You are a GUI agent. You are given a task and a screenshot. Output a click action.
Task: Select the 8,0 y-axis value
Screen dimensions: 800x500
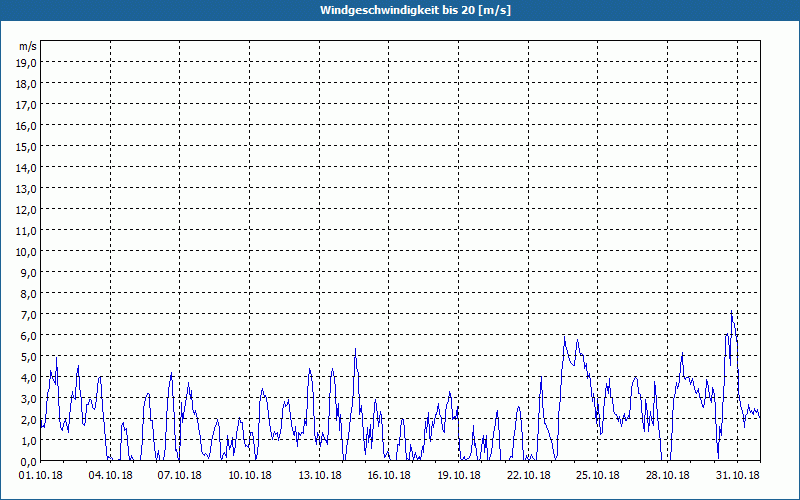[29, 294]
